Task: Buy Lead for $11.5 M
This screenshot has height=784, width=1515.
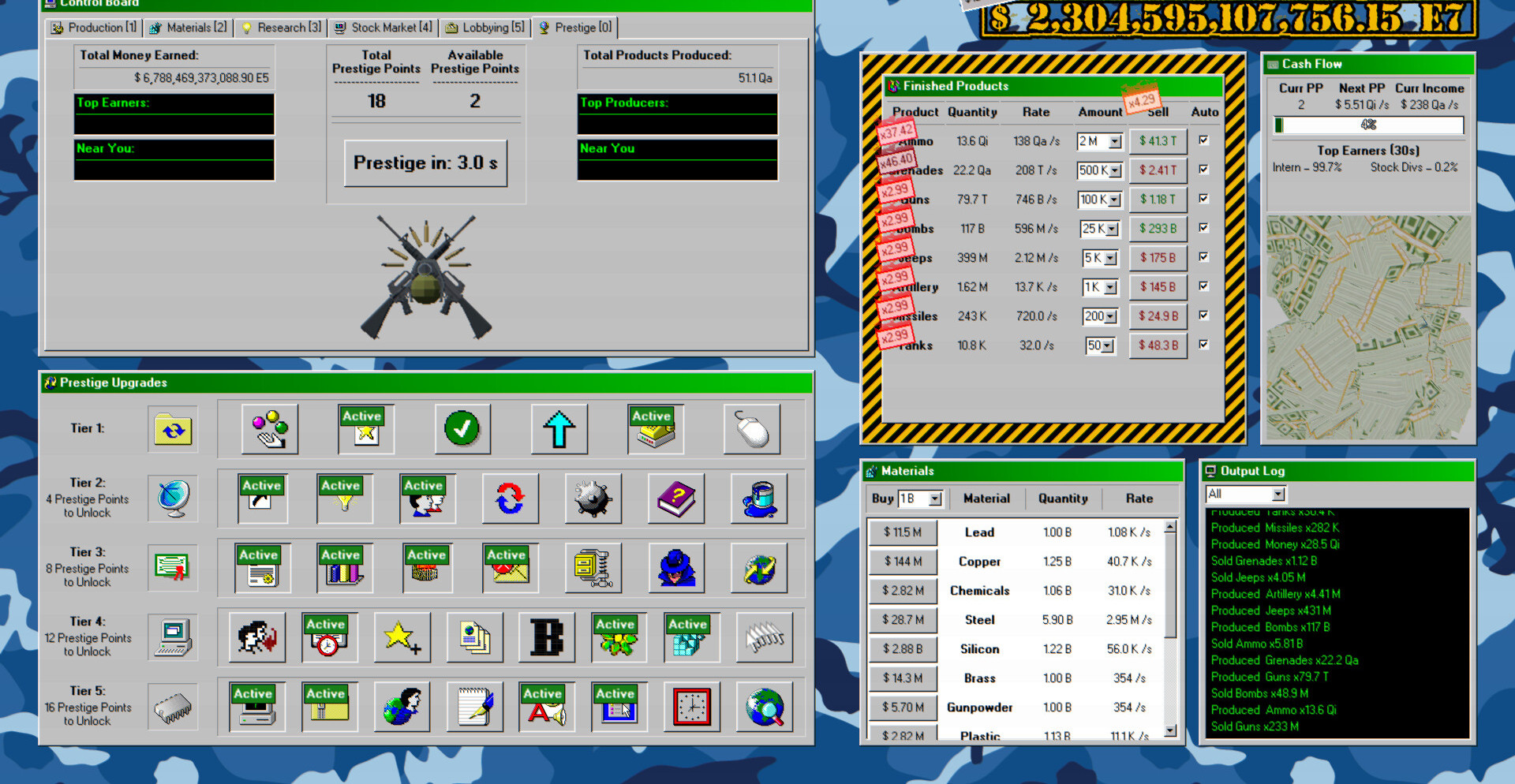Action: tap(902, 532)
